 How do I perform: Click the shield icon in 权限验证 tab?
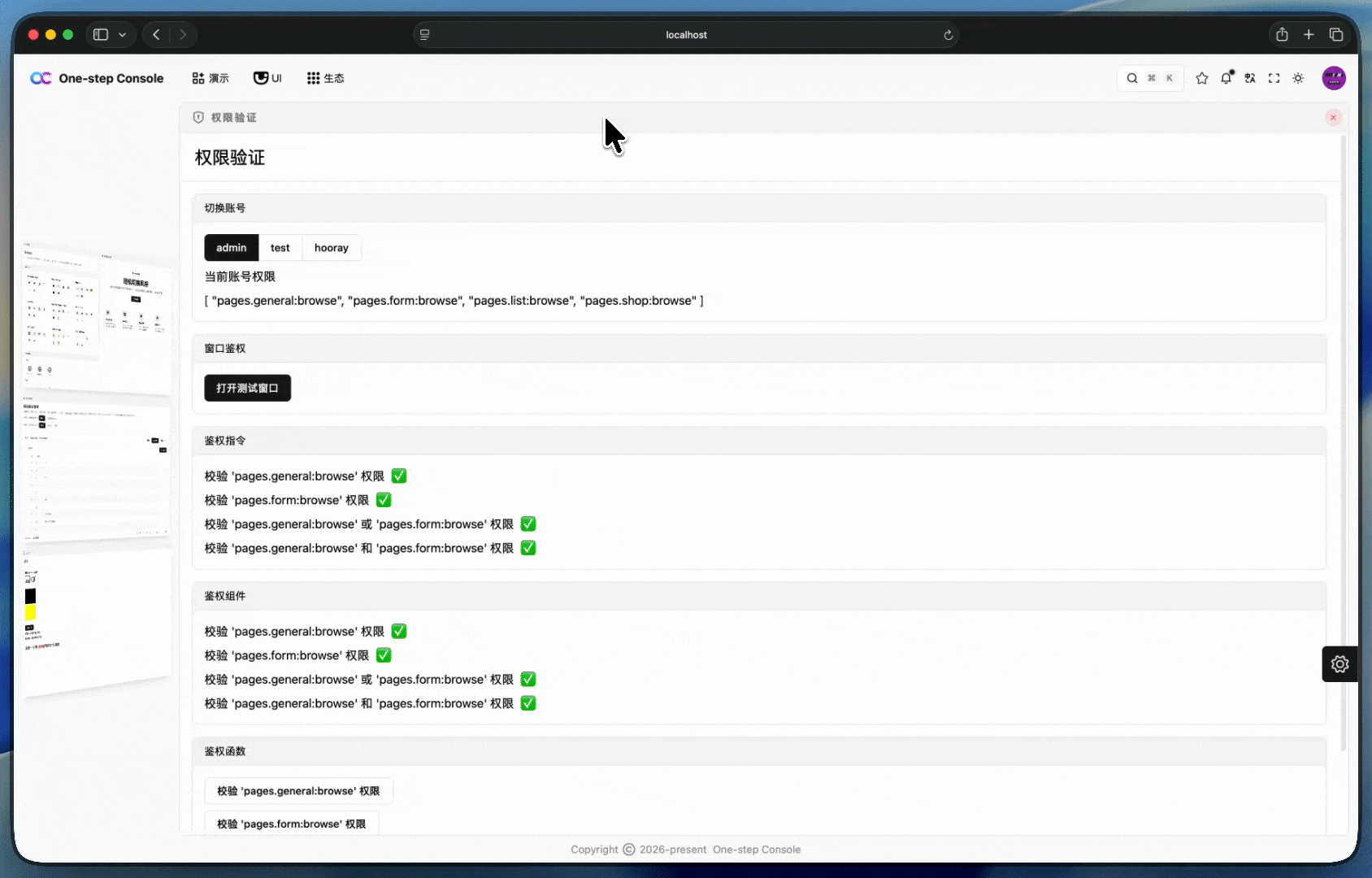pos(198,118)
